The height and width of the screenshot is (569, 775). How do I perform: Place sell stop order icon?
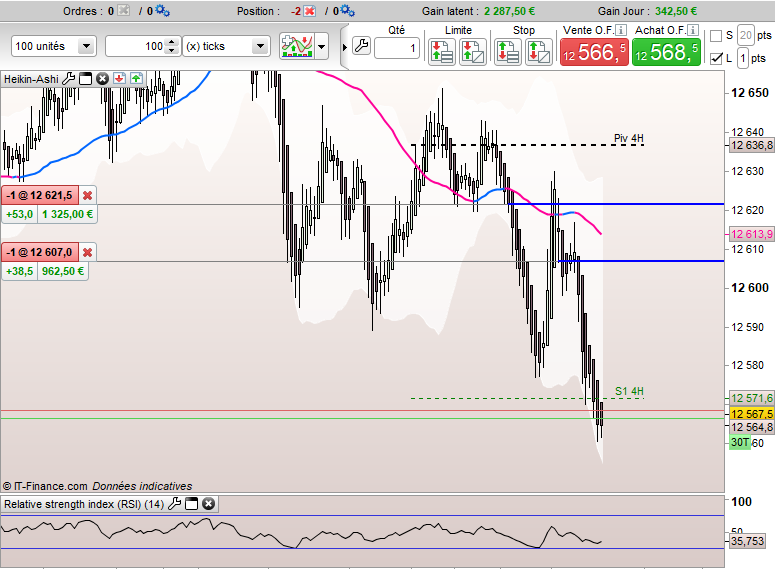point(538,51)
